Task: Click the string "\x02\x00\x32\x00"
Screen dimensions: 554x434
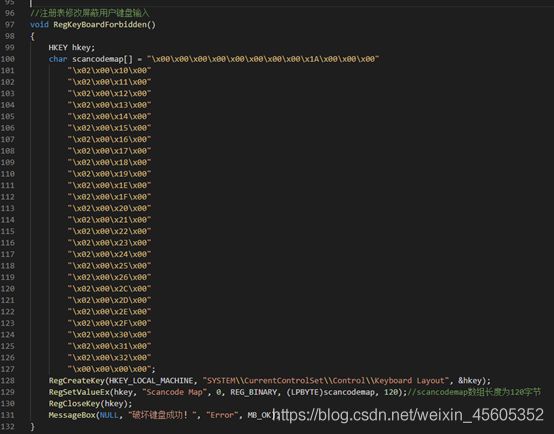Action: click(x=110, y=358)
